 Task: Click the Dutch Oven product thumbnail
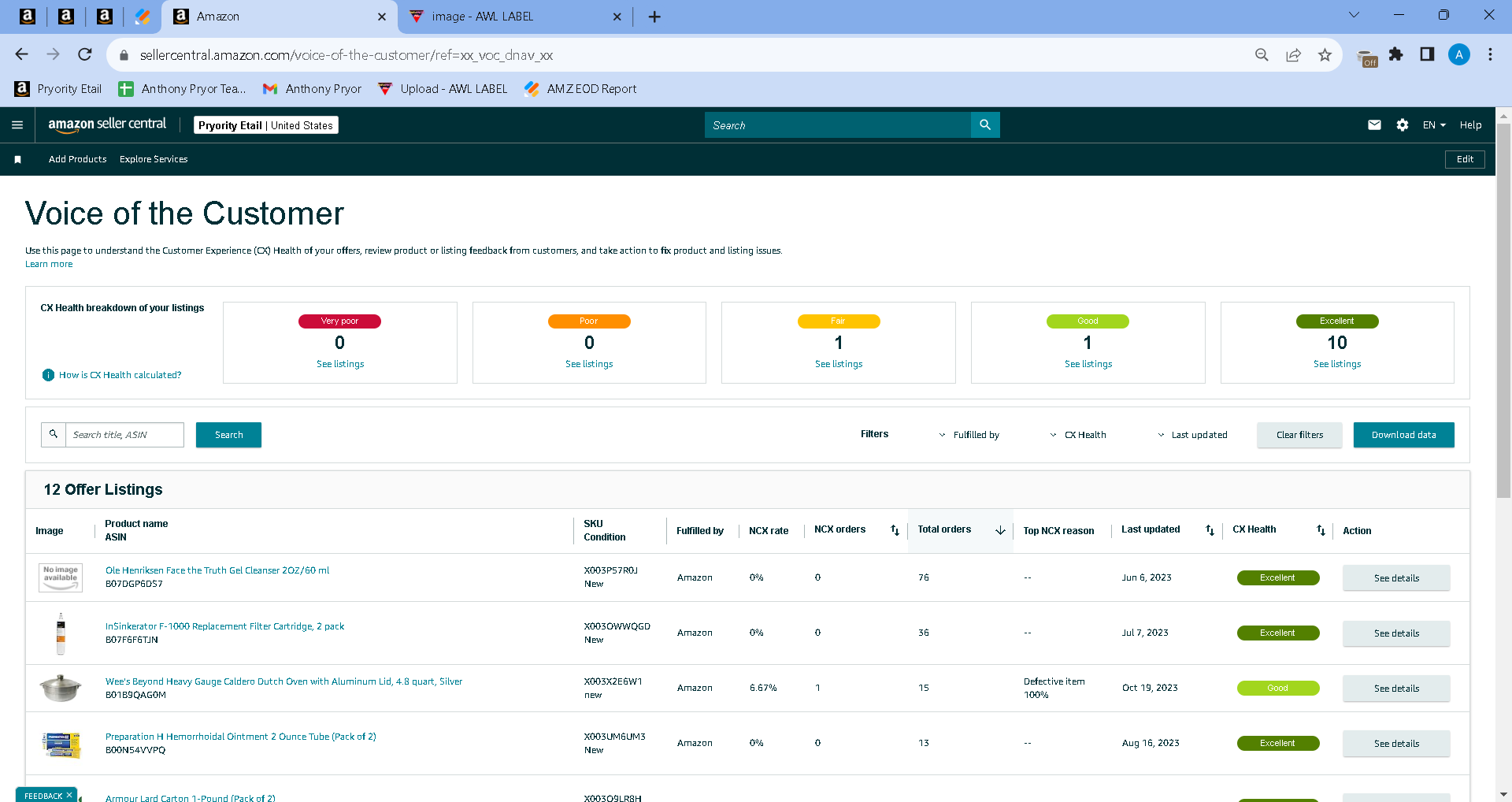click(x=61, y=688)
